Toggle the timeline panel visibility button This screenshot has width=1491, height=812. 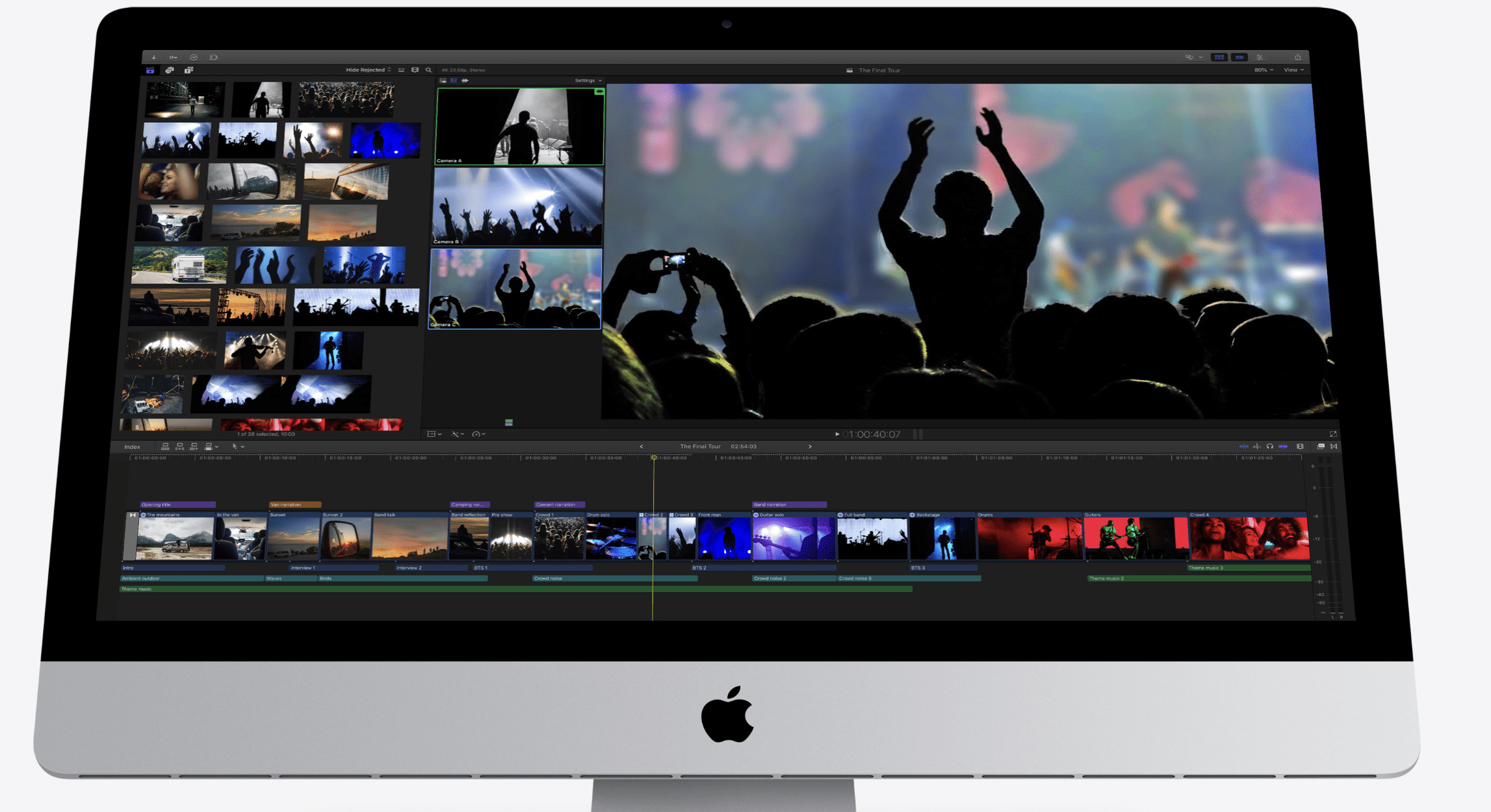click(x=1239, y=57)
